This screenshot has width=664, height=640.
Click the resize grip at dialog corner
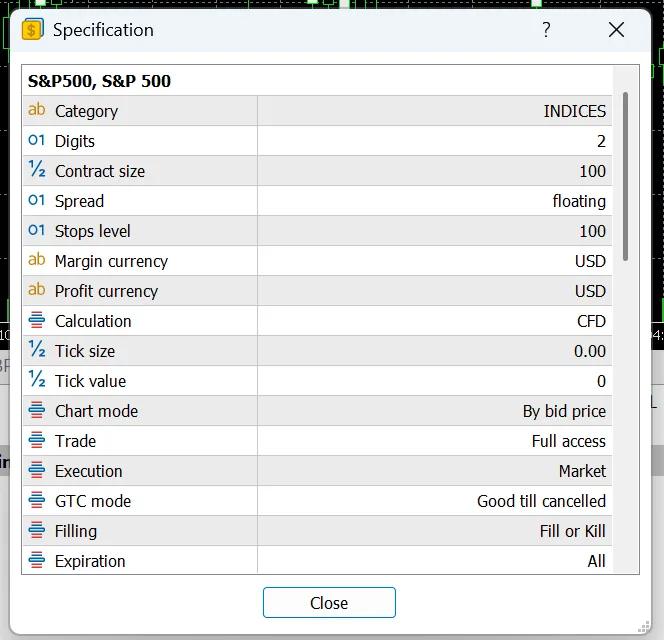644,626
